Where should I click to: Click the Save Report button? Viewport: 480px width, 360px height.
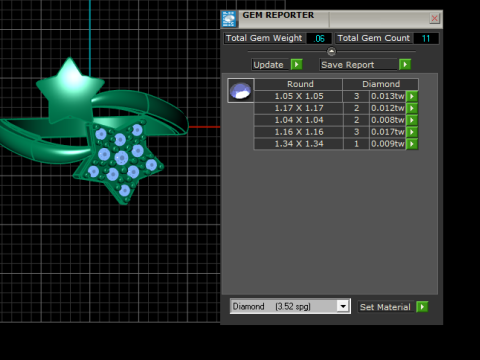(359, 65)
